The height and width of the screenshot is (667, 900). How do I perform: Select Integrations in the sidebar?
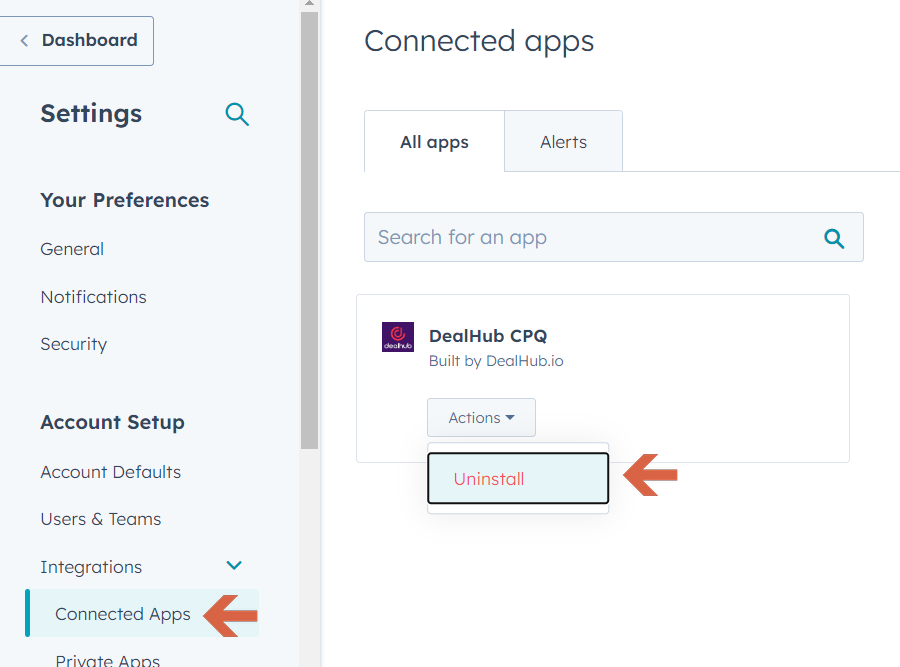coord(91,567)
